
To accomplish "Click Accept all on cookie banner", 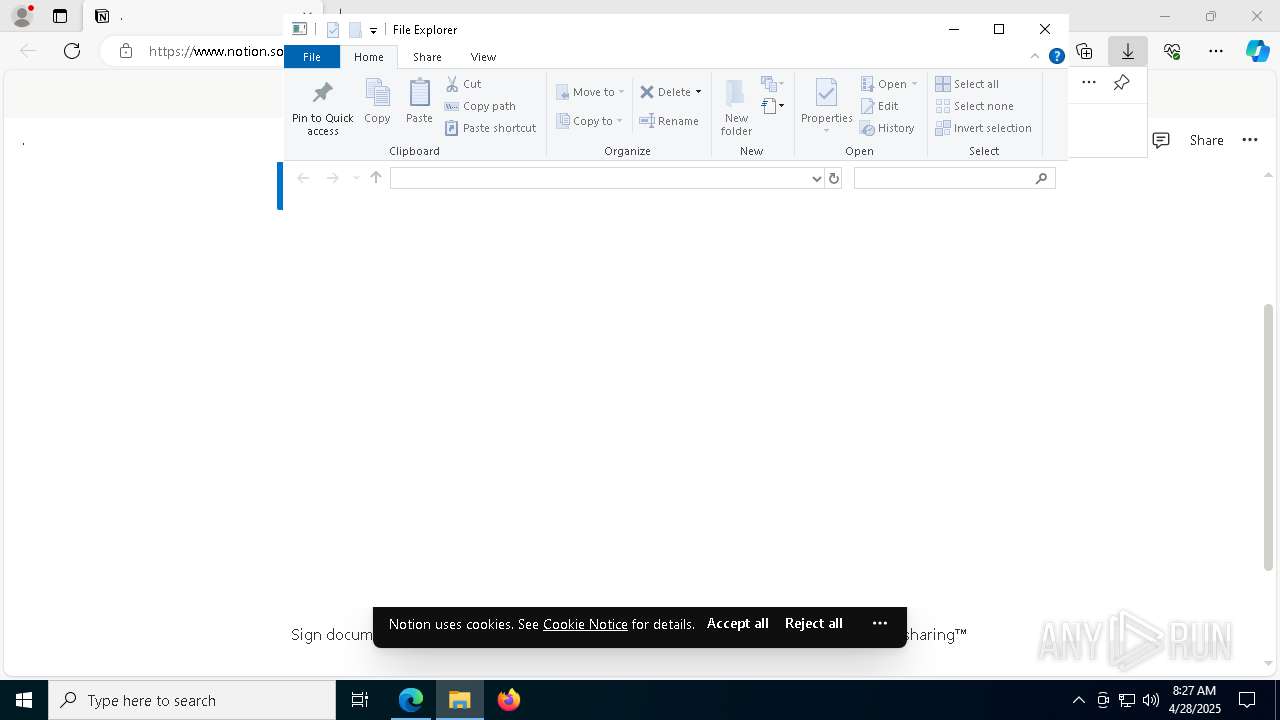I will pyautogui.click(x=738, y=623).
